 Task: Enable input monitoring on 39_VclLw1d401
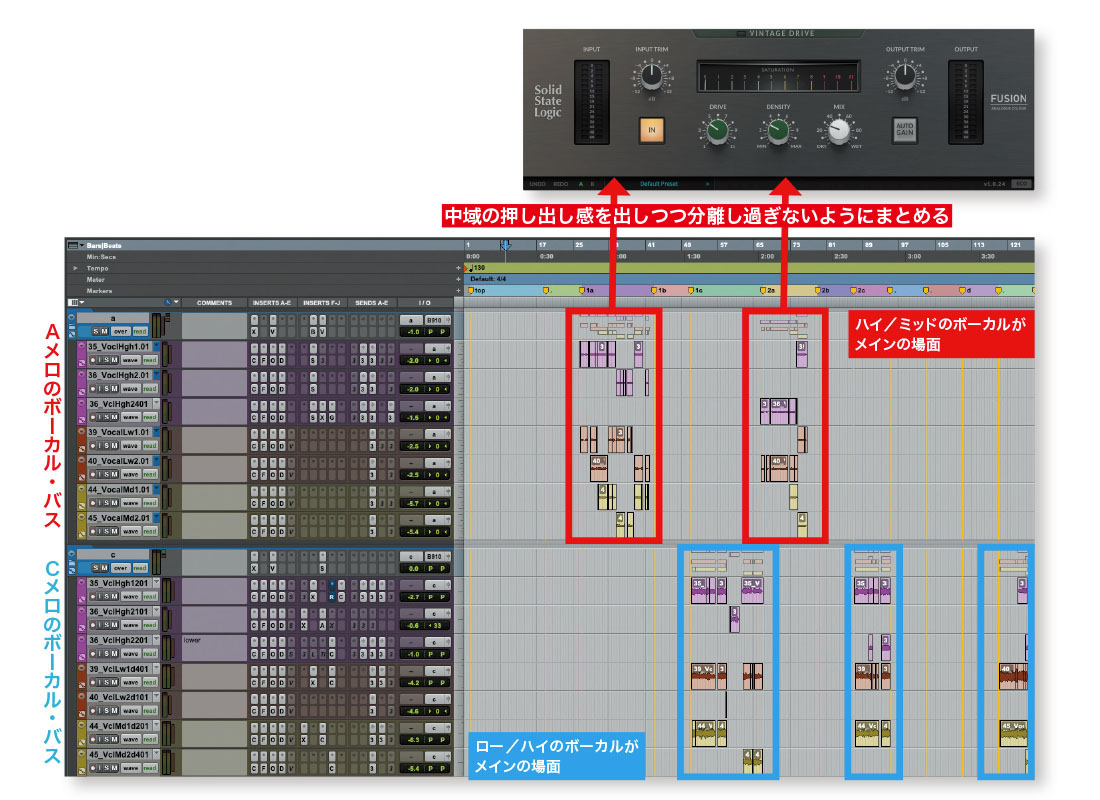99,682
